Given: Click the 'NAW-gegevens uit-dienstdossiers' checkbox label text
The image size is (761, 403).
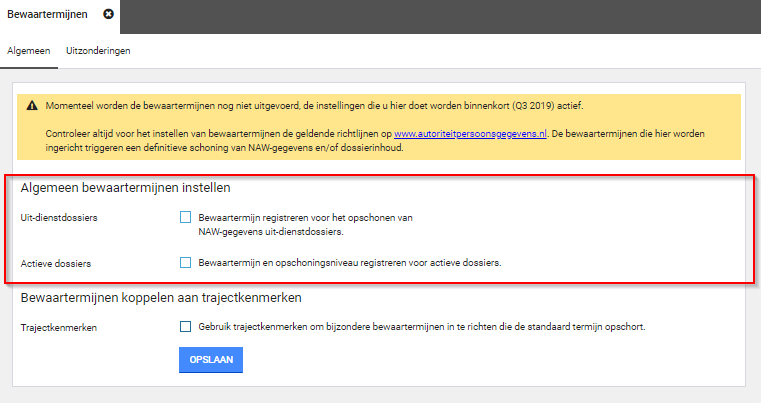Looking at the screenshot, I should tap(270, 232).
